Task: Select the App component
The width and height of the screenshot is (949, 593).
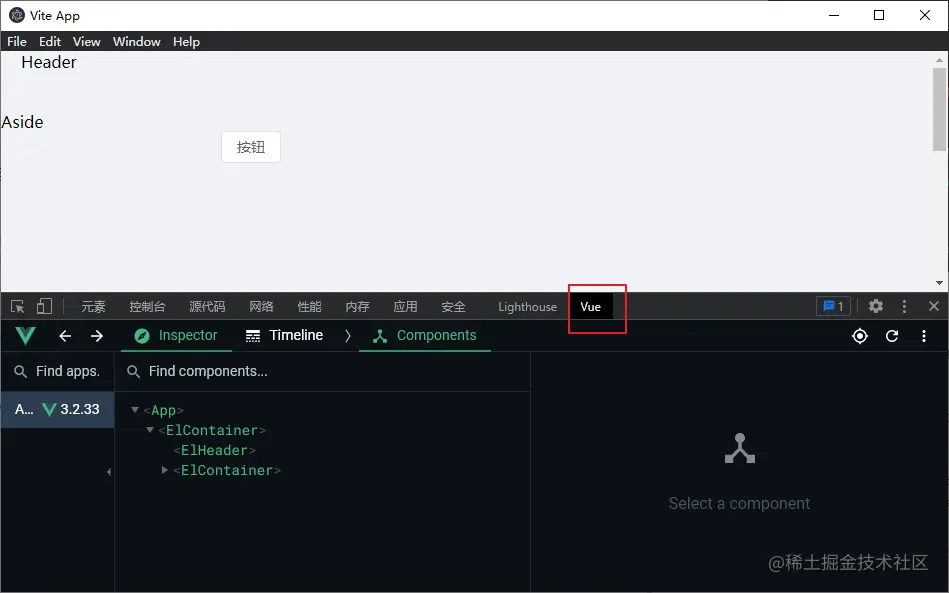Action: [163, 410]
